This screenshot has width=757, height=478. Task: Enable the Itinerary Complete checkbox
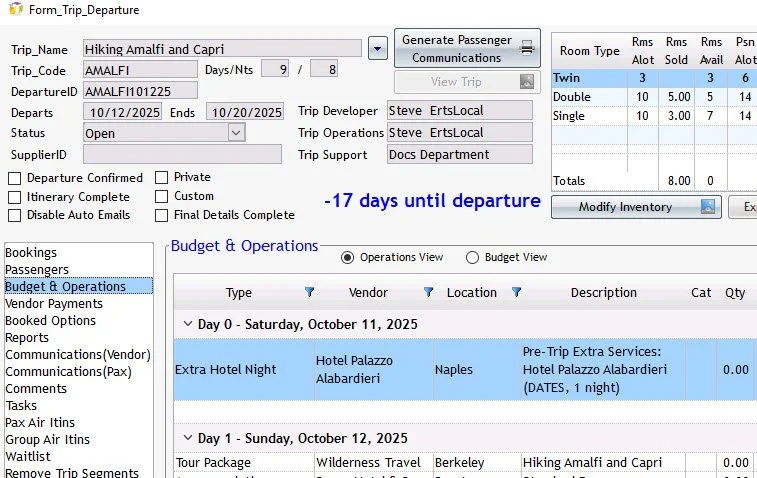click(14, 197)
